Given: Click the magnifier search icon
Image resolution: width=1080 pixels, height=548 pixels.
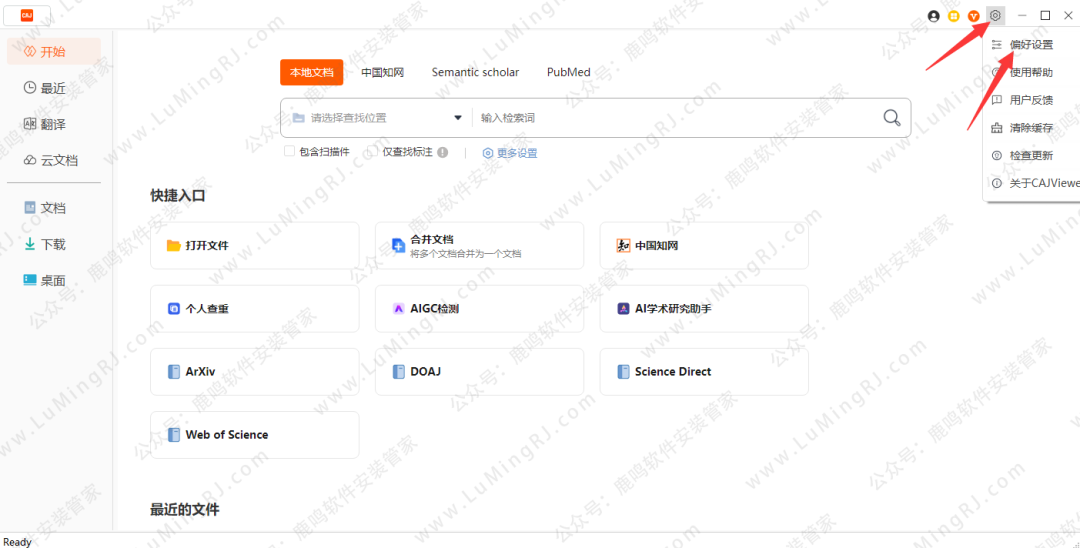Looking at the screenshot, I should pyautogui.click(x=891, y=118).
